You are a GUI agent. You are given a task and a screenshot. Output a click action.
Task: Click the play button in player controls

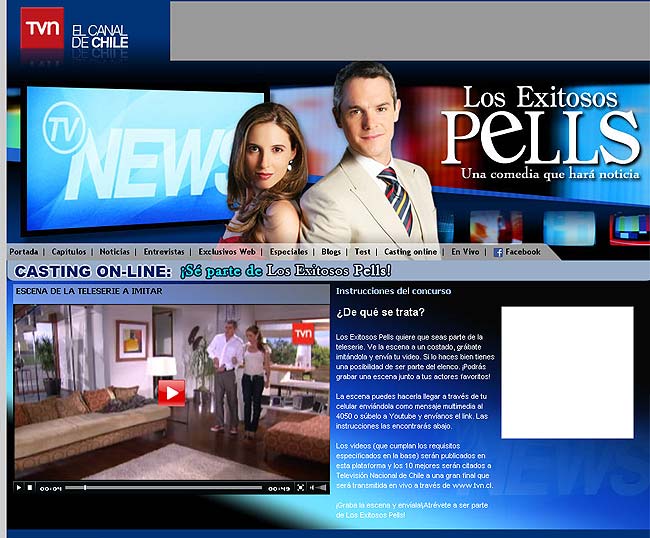tap(19, 487)
